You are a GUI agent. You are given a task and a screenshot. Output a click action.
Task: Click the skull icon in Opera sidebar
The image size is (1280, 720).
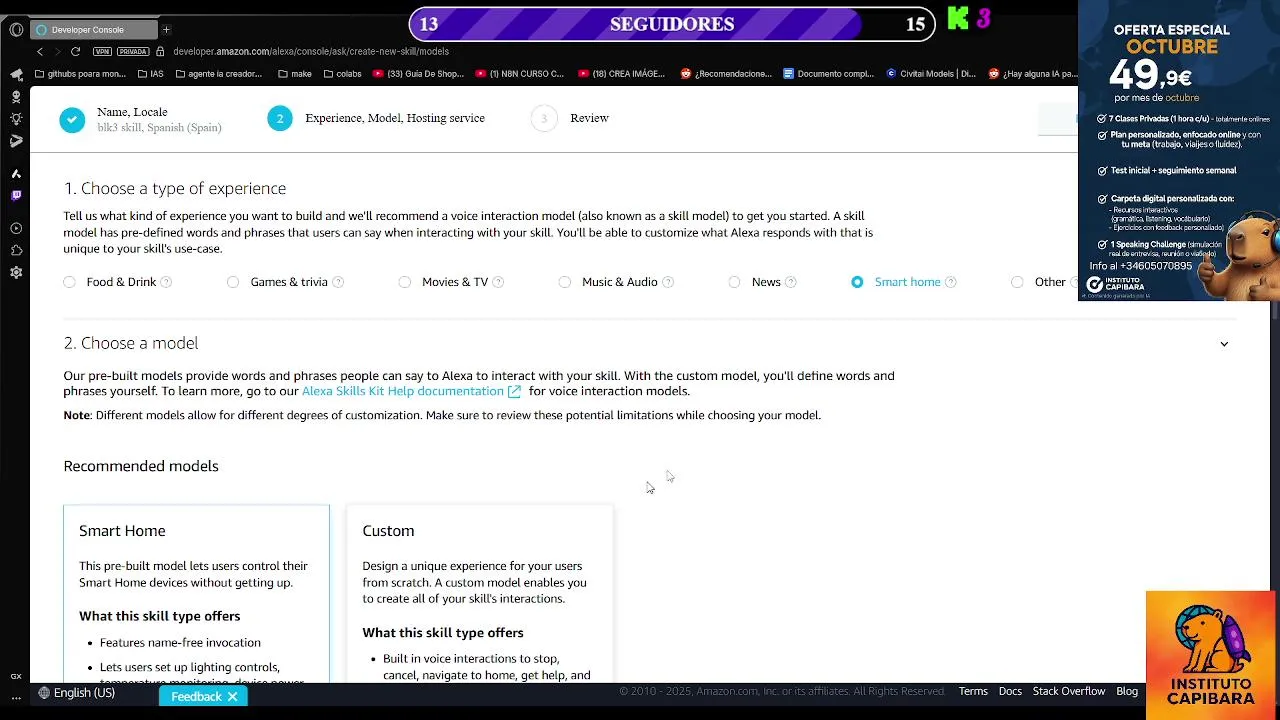[x=16, y=97]
